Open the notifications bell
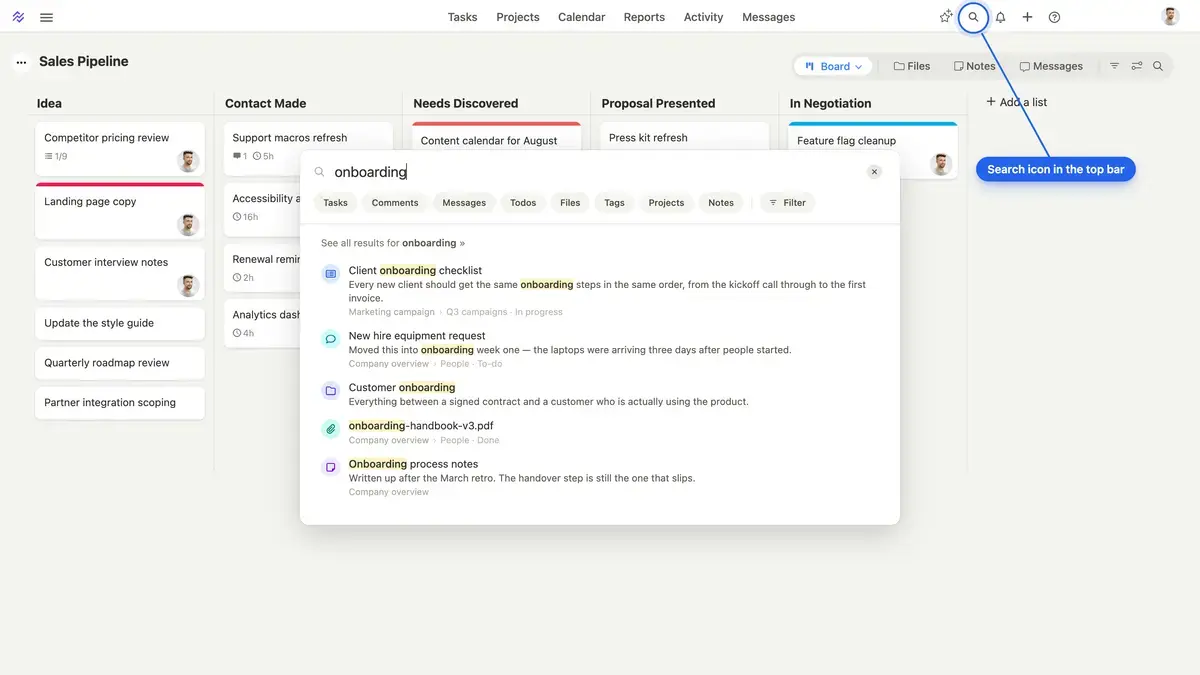Image resolution: width=1200 pixels, height=675 pixels. [x=1000, y=17]
